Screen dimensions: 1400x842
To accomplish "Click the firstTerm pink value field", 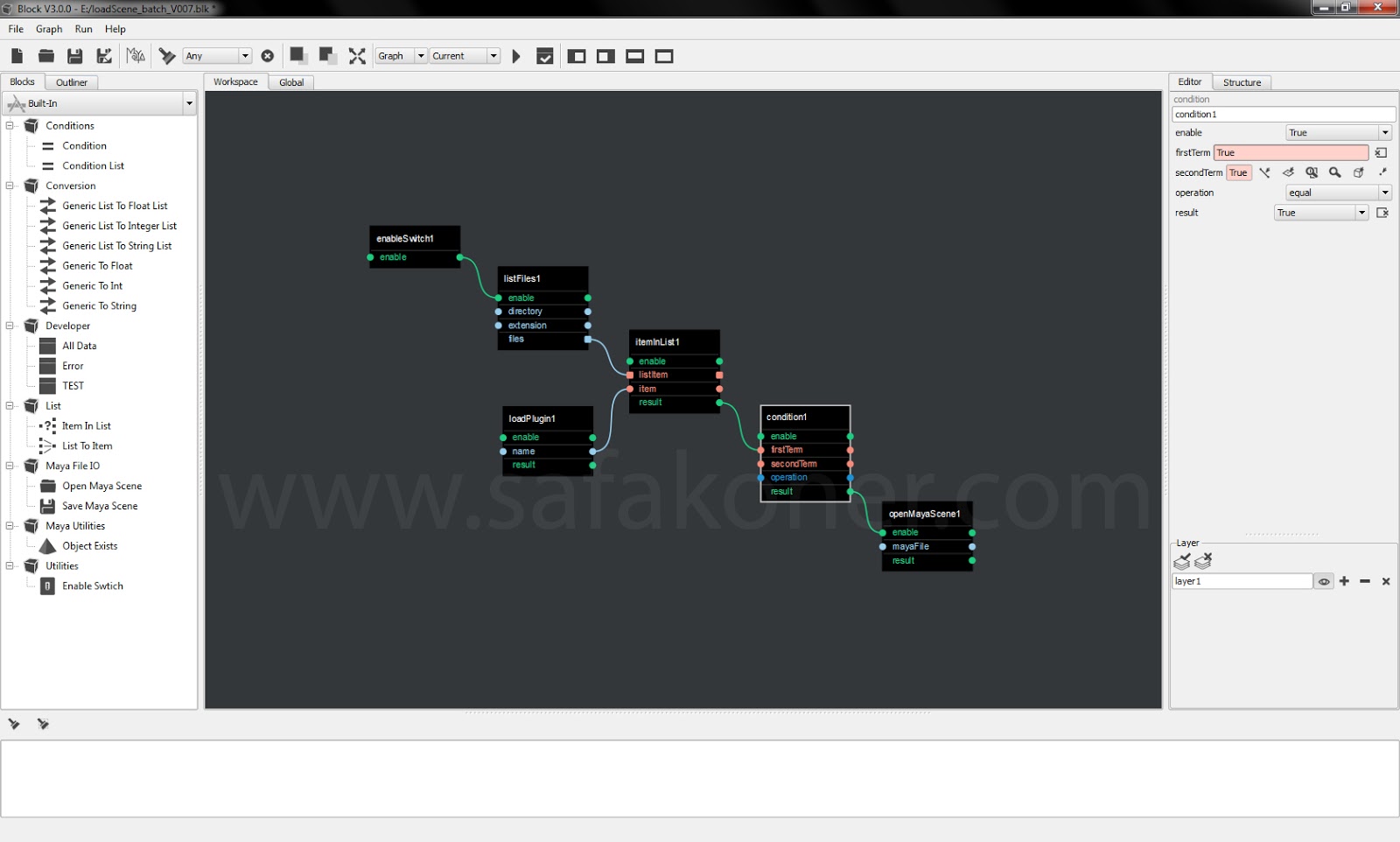I will pos(1291,152).
